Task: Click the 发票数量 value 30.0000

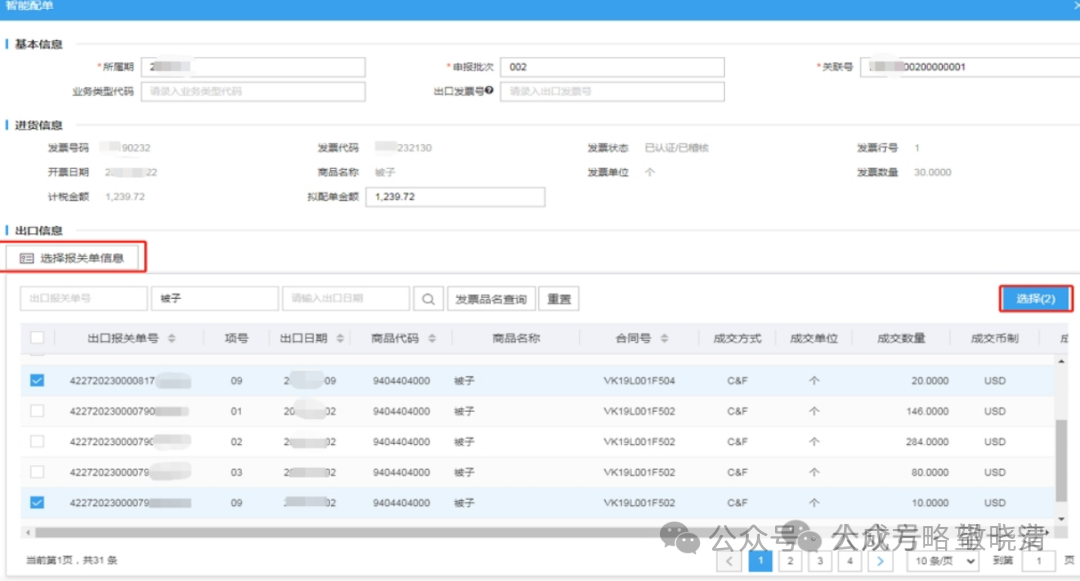Action: pyautogui.click(x=933, y=172)
